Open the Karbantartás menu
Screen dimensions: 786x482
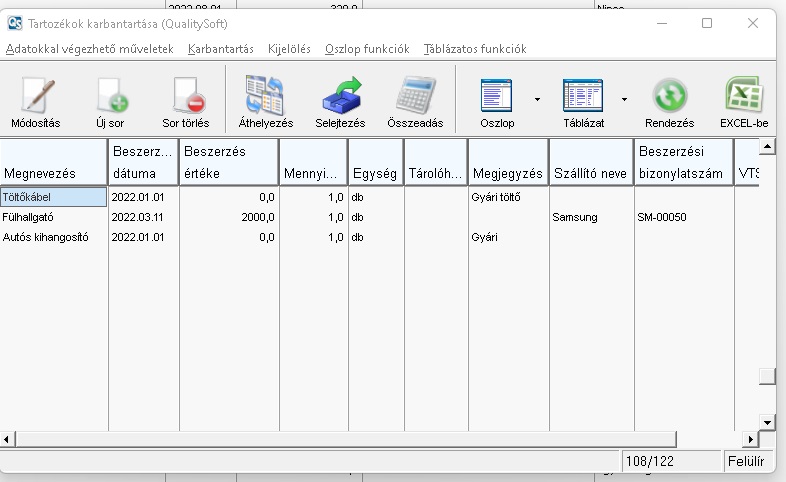pyautogui.click(x=220, y=49)
